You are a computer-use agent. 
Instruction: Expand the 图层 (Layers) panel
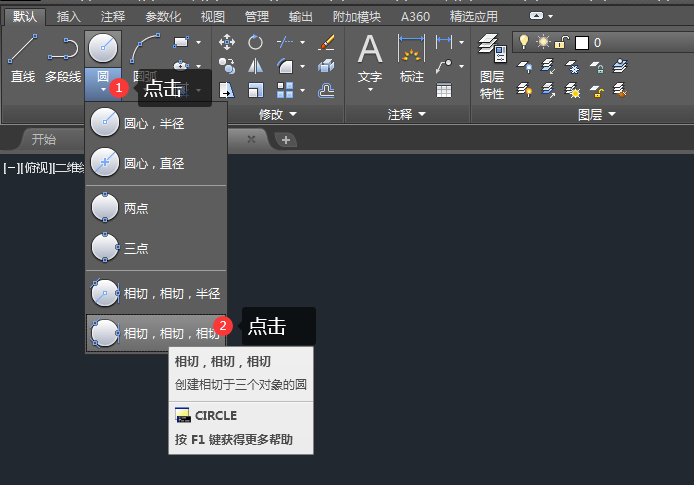(597, 115)
